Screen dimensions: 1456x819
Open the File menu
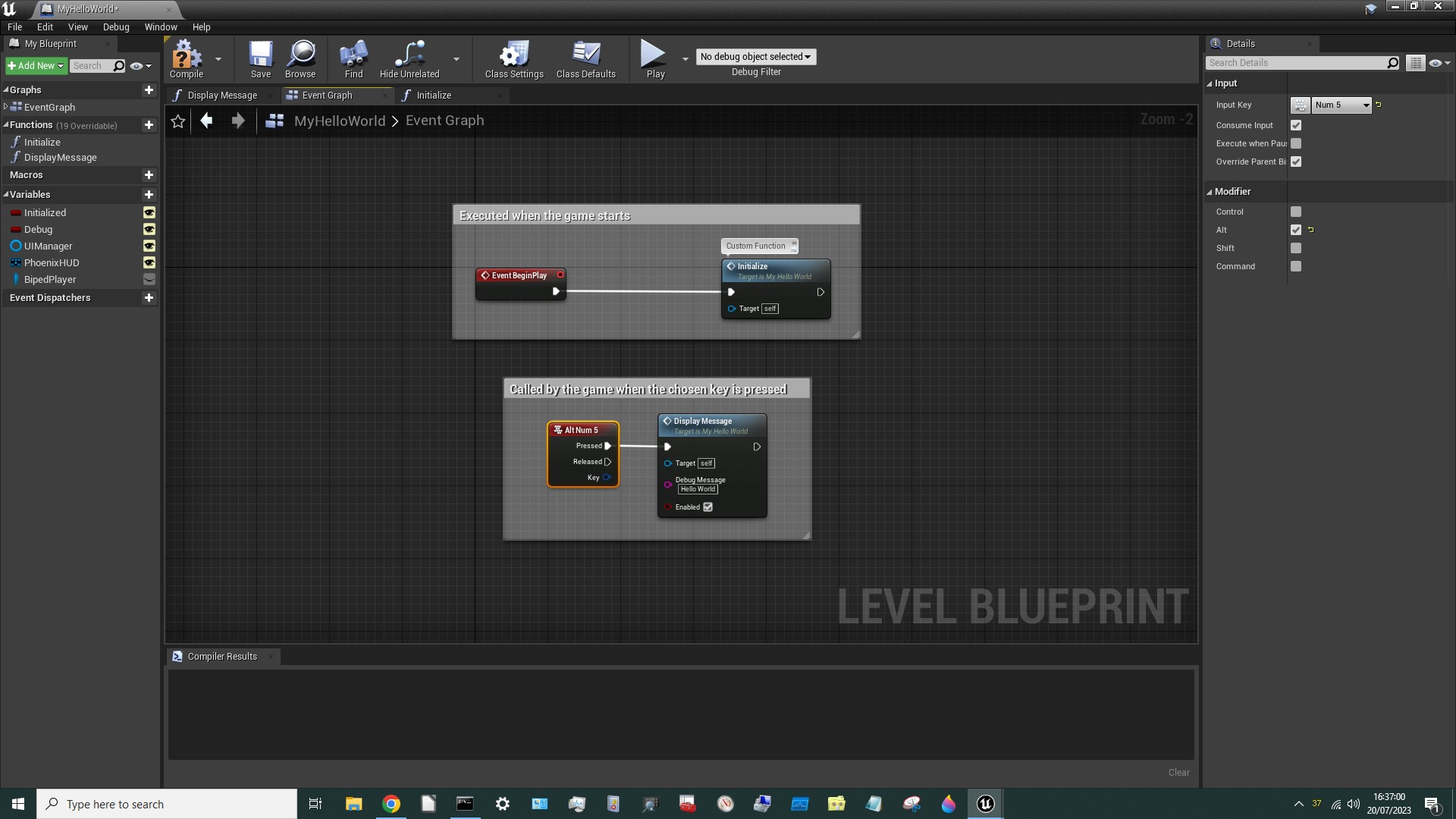pos(14,27)
